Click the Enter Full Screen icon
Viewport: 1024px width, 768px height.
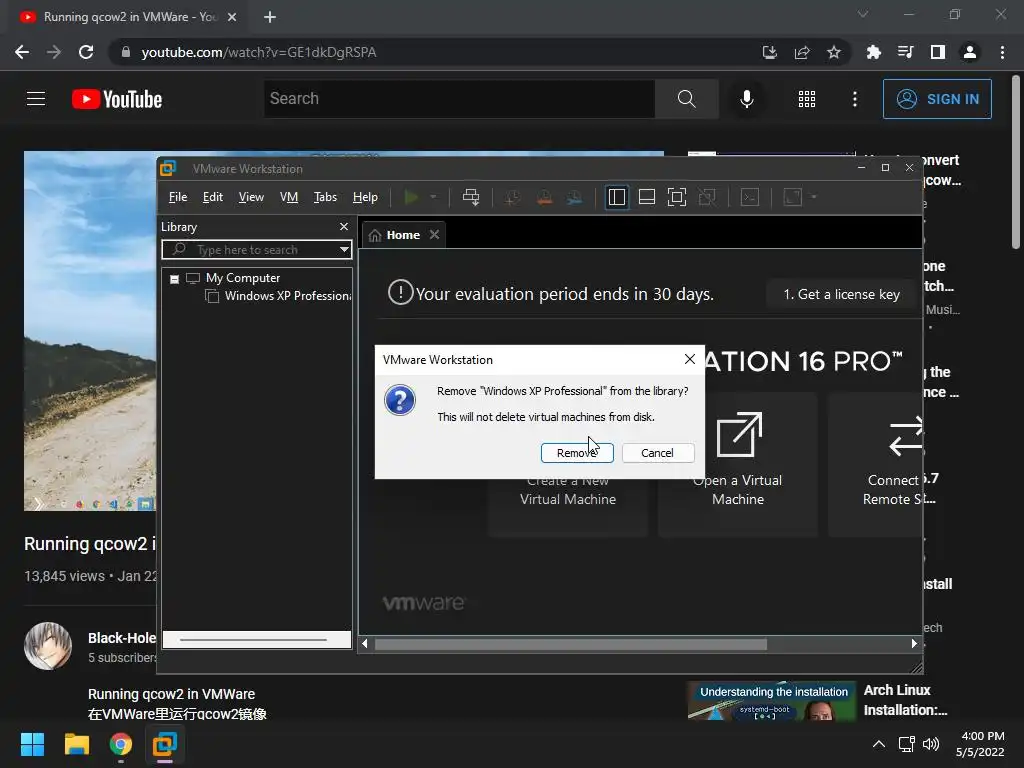[x=677, y=197]
